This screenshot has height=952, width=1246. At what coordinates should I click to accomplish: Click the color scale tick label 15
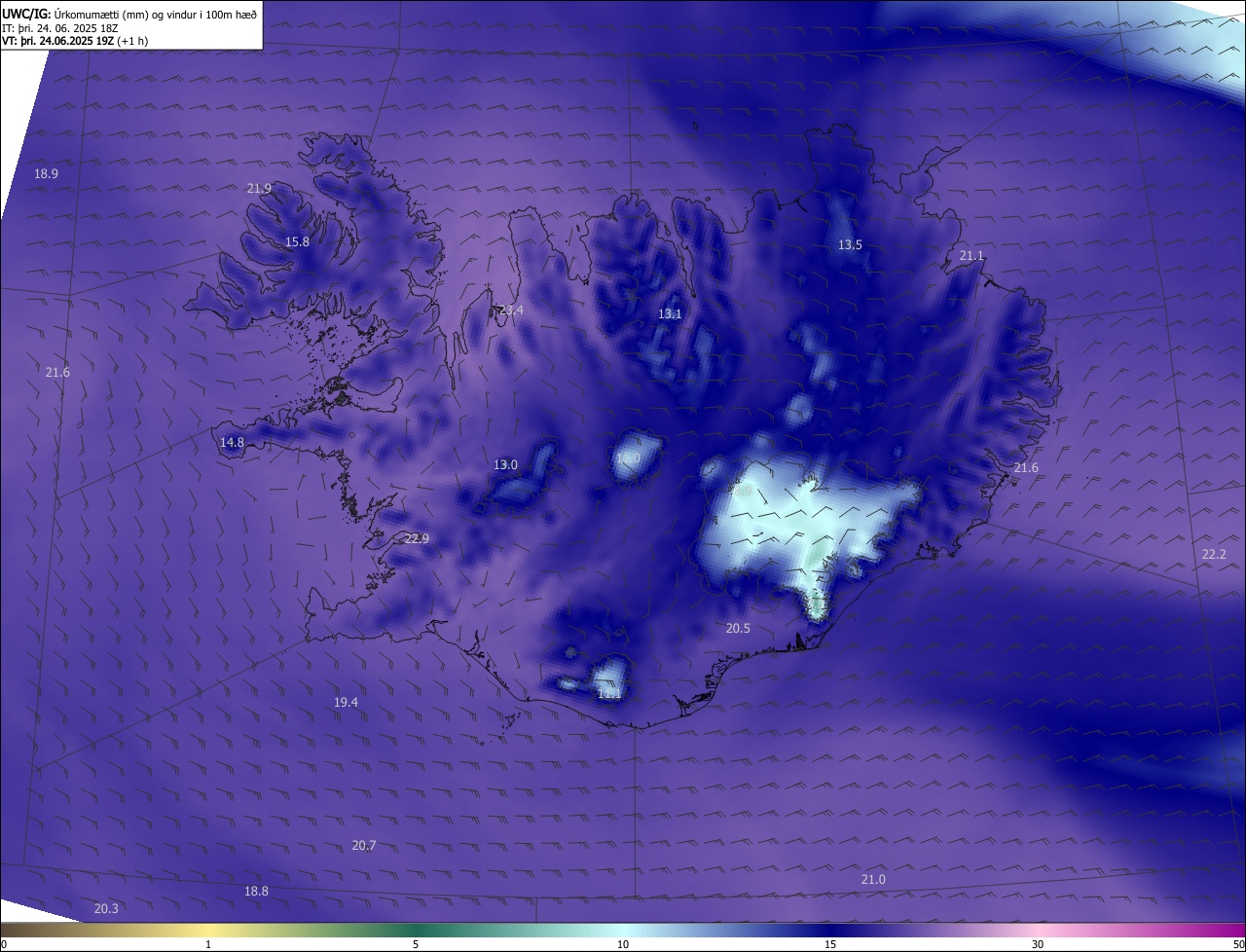[830, 944]
